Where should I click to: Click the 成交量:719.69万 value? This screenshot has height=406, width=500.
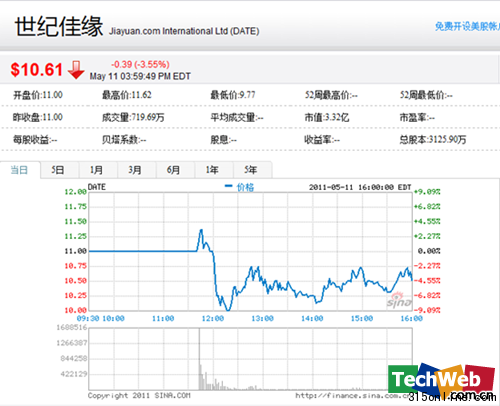tap(133, 117)
